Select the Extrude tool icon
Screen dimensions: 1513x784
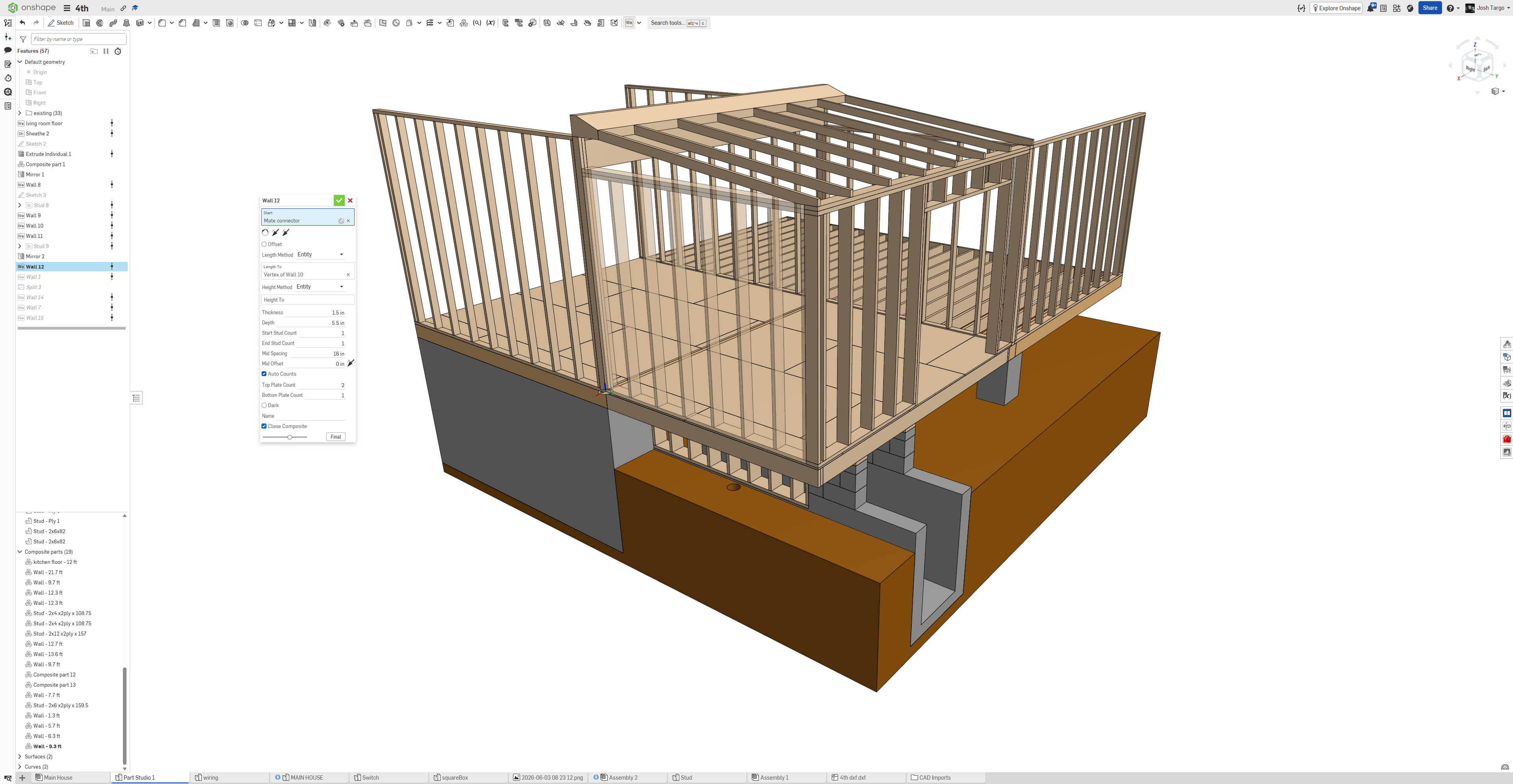coord(86,23)
